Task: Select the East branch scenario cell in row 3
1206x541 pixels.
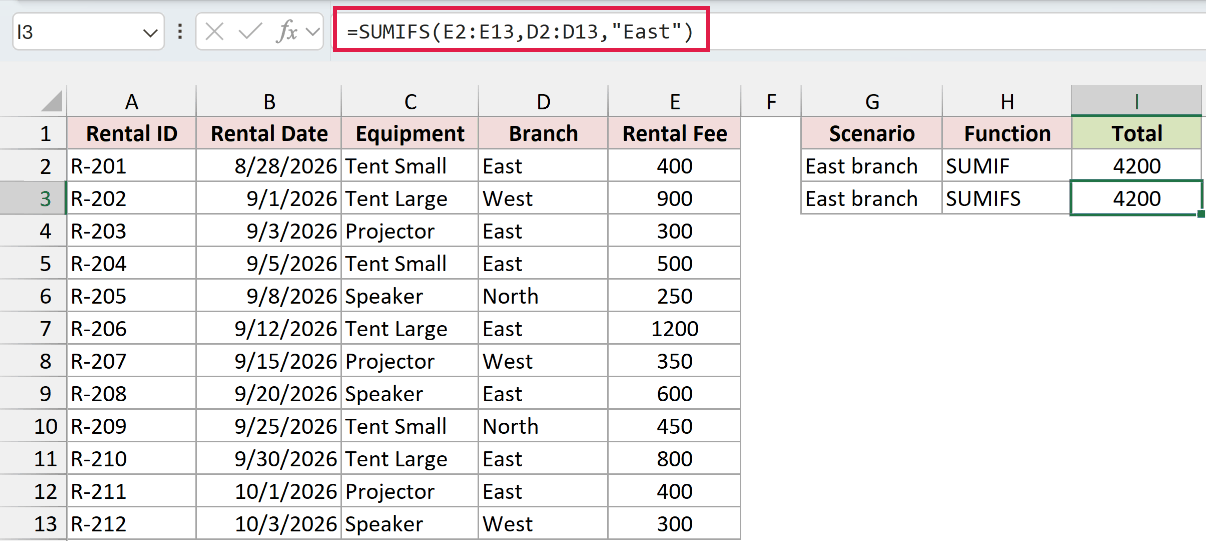Action: [x=872, y=198]
